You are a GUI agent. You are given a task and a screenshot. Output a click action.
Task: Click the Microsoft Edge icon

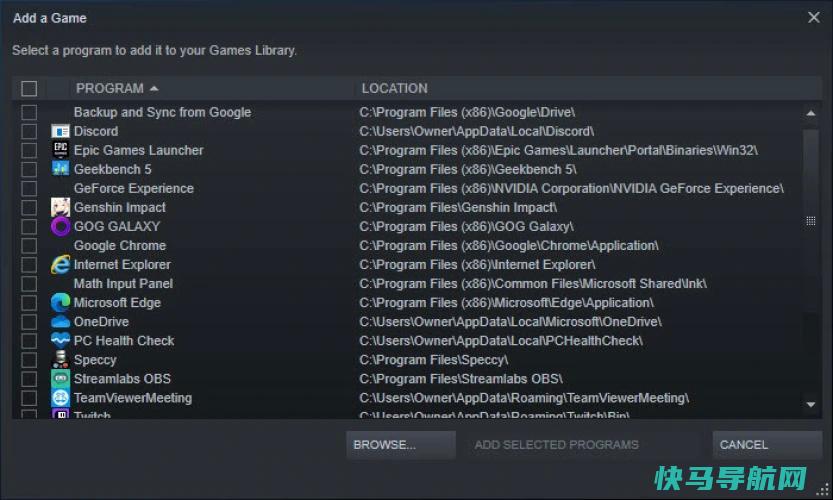click(60, 302)
